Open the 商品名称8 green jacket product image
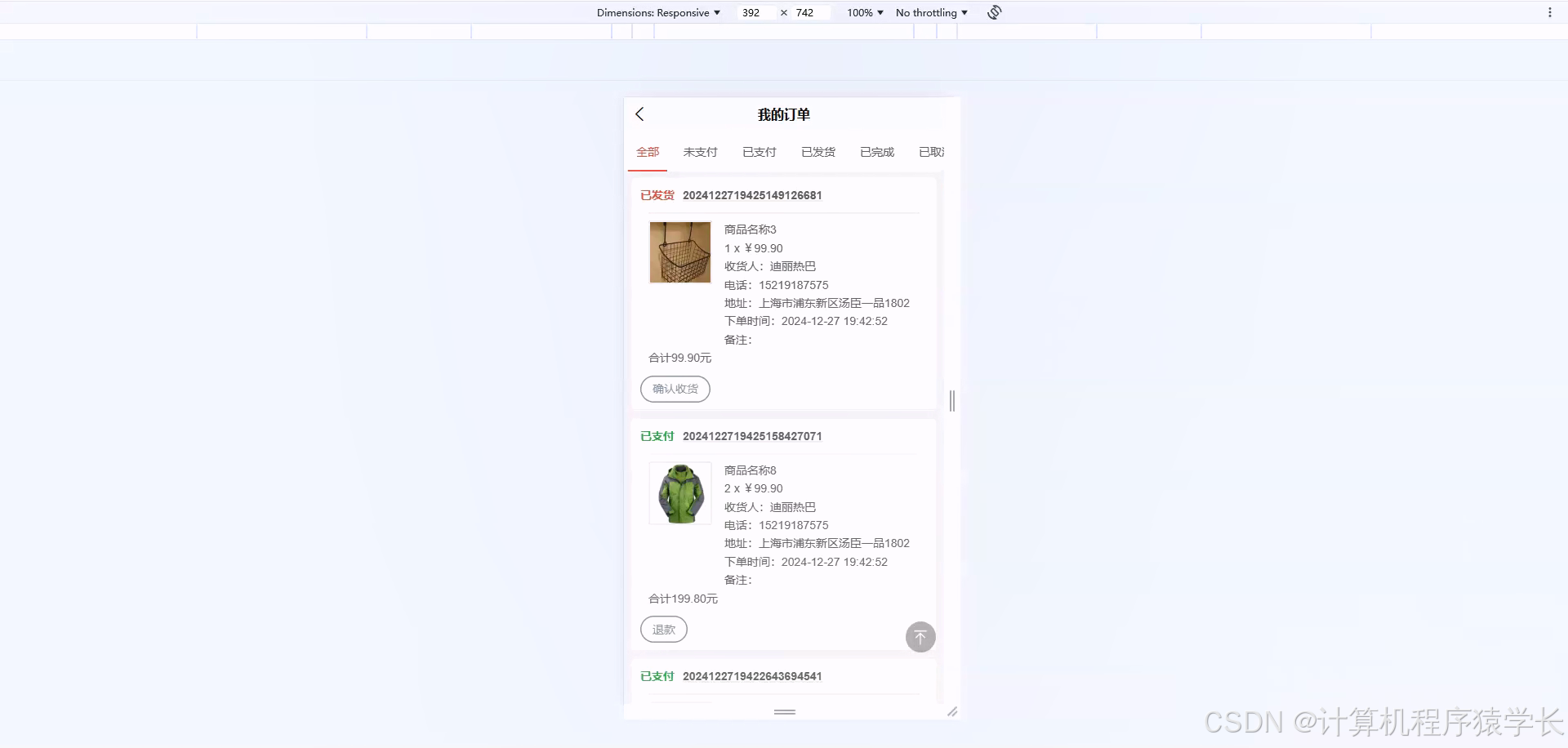The height and width of the screenshot is (748, 1568). pos(679,493)
